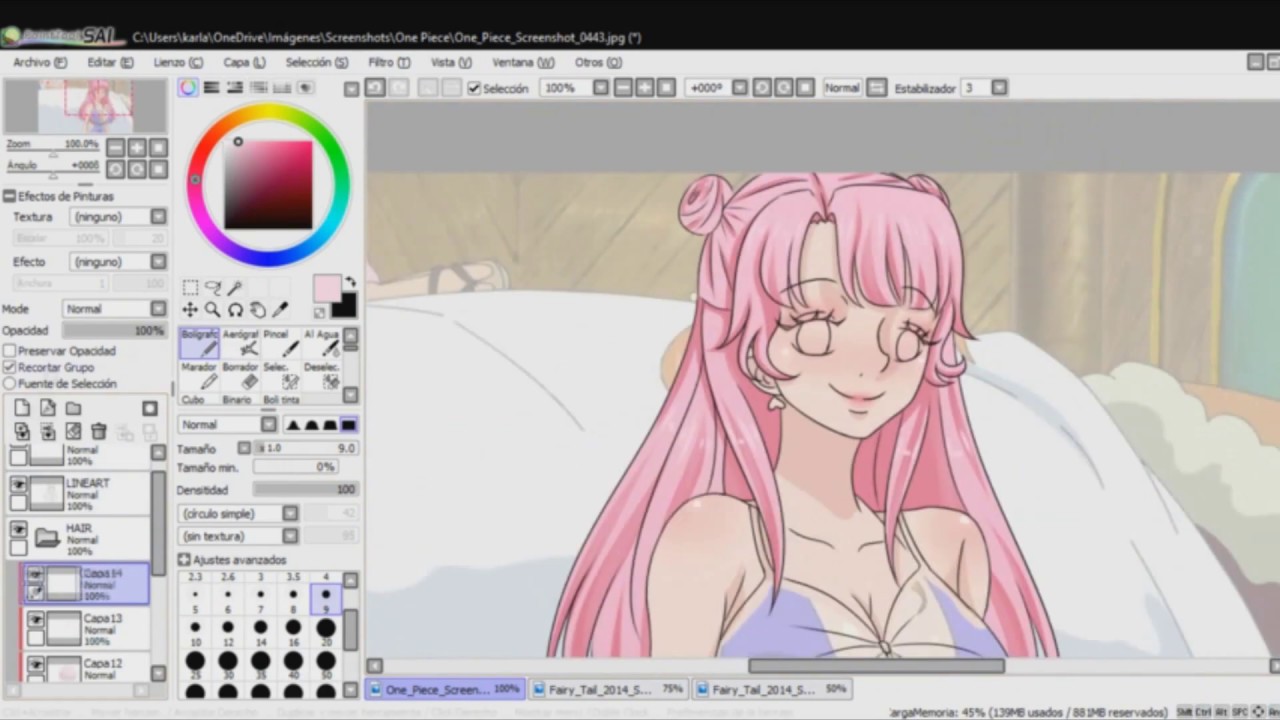Create a new normal layer
This screenshot has width=1280, height=720.
22,408
